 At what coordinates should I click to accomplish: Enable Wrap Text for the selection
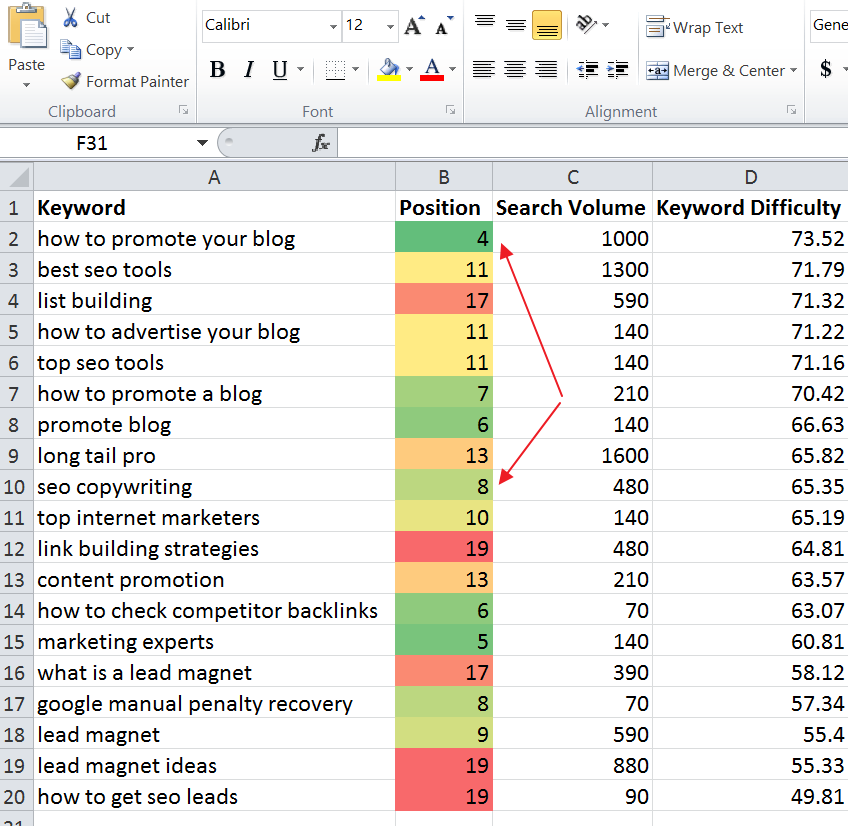click(695, 27)
